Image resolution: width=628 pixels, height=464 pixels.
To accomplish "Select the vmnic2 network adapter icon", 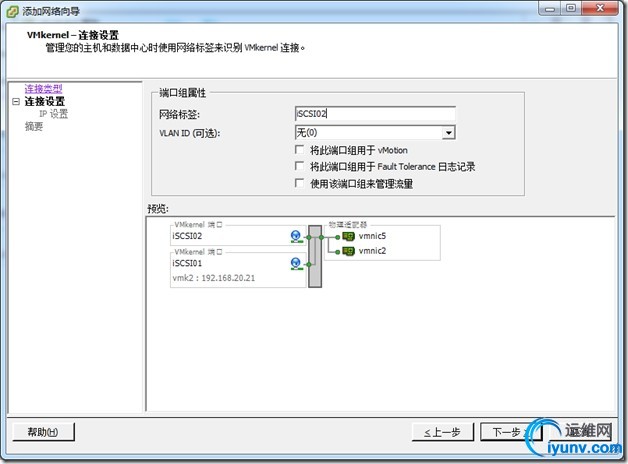I will click(348, 251).
